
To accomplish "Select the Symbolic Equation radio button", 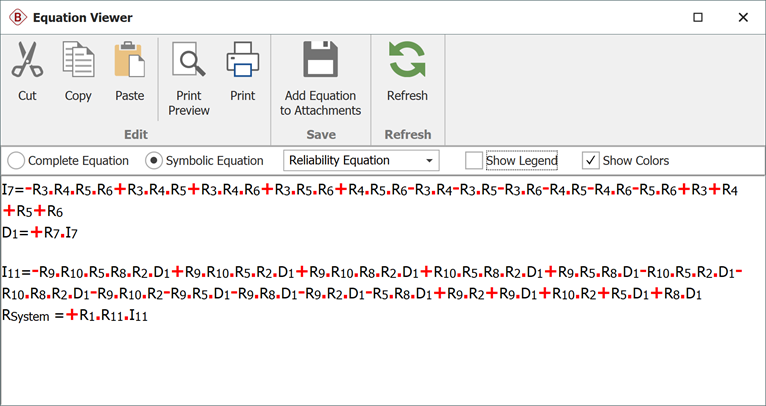I will [x=154, y=160].
